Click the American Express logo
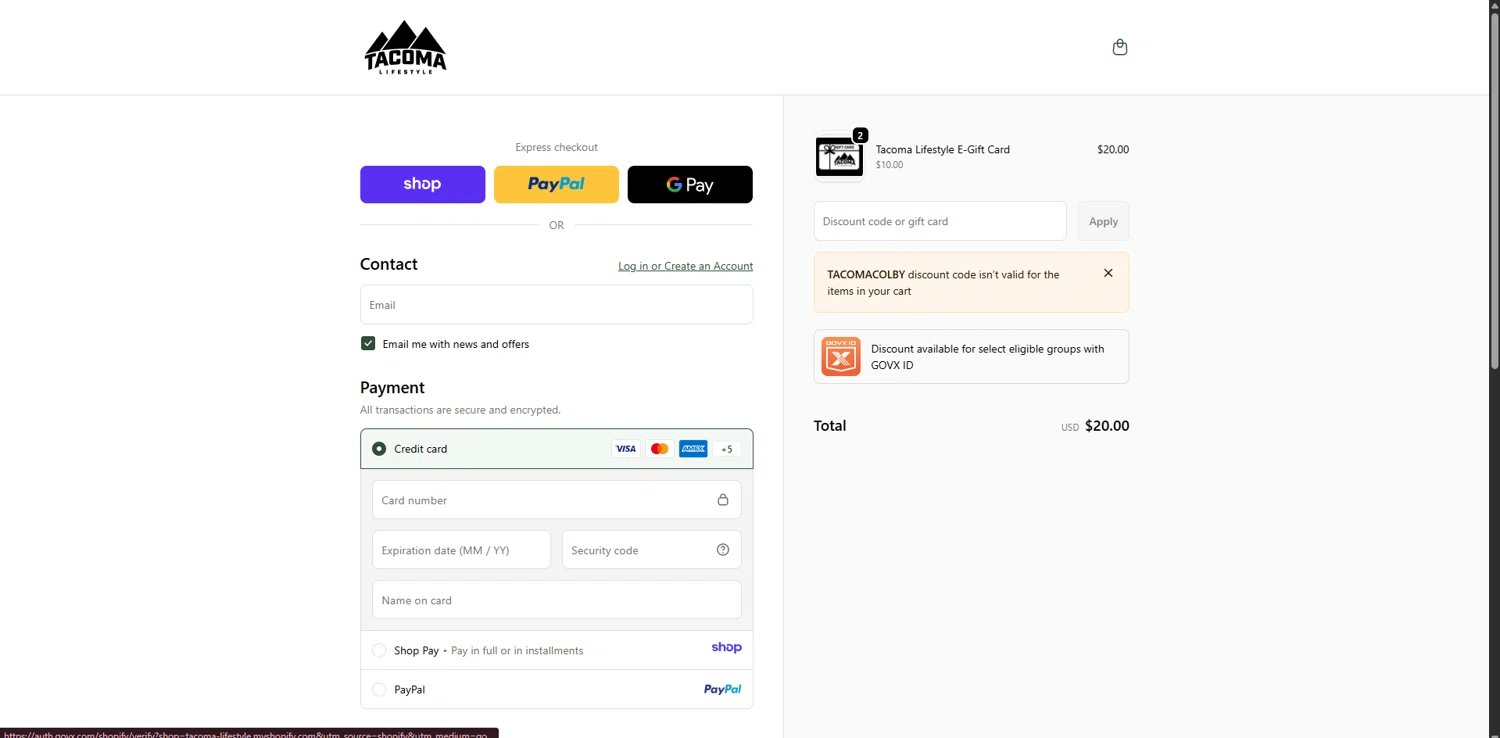 tap(693, 449)
